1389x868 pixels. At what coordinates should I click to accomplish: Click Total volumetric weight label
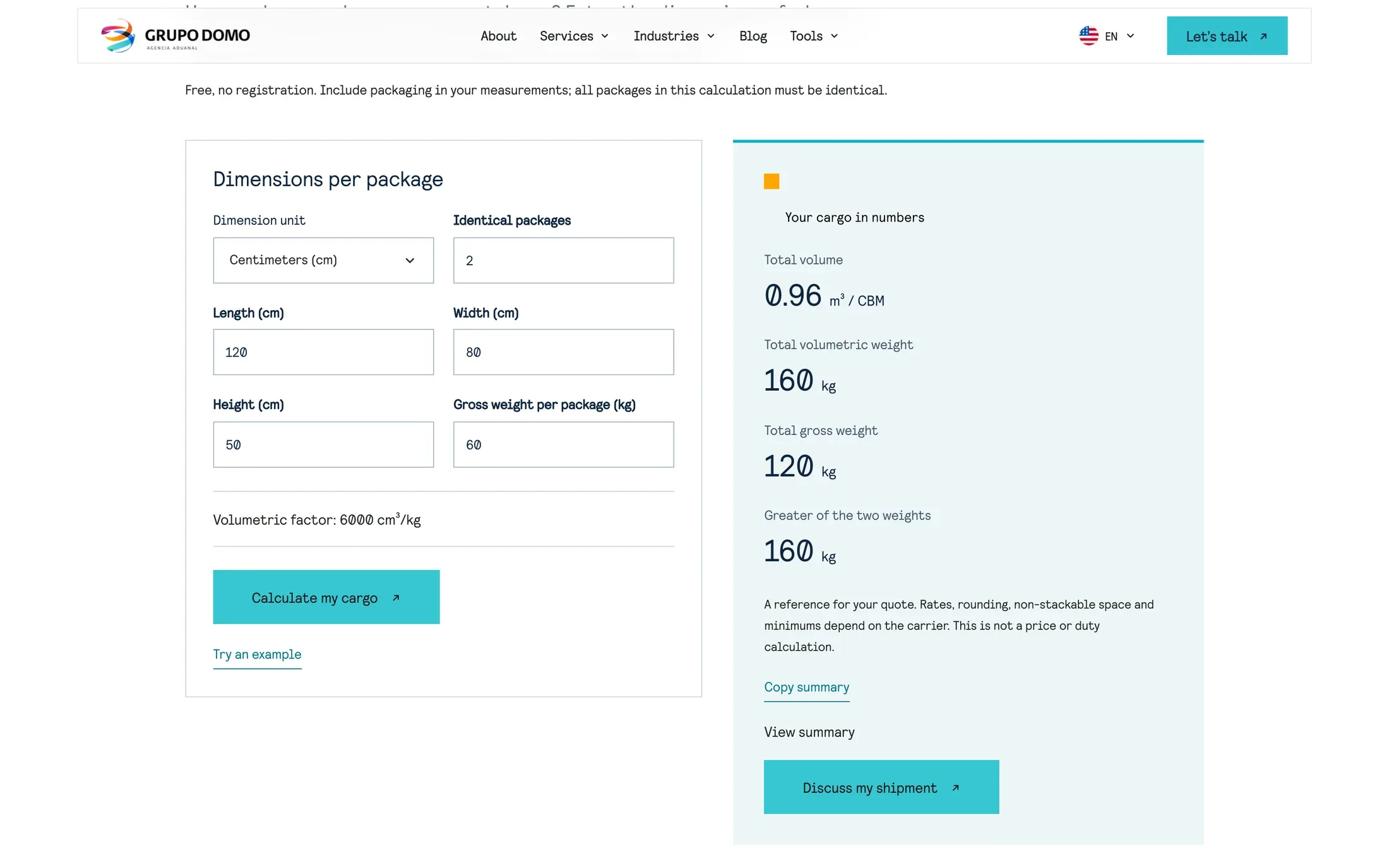[x=838, y=345]
